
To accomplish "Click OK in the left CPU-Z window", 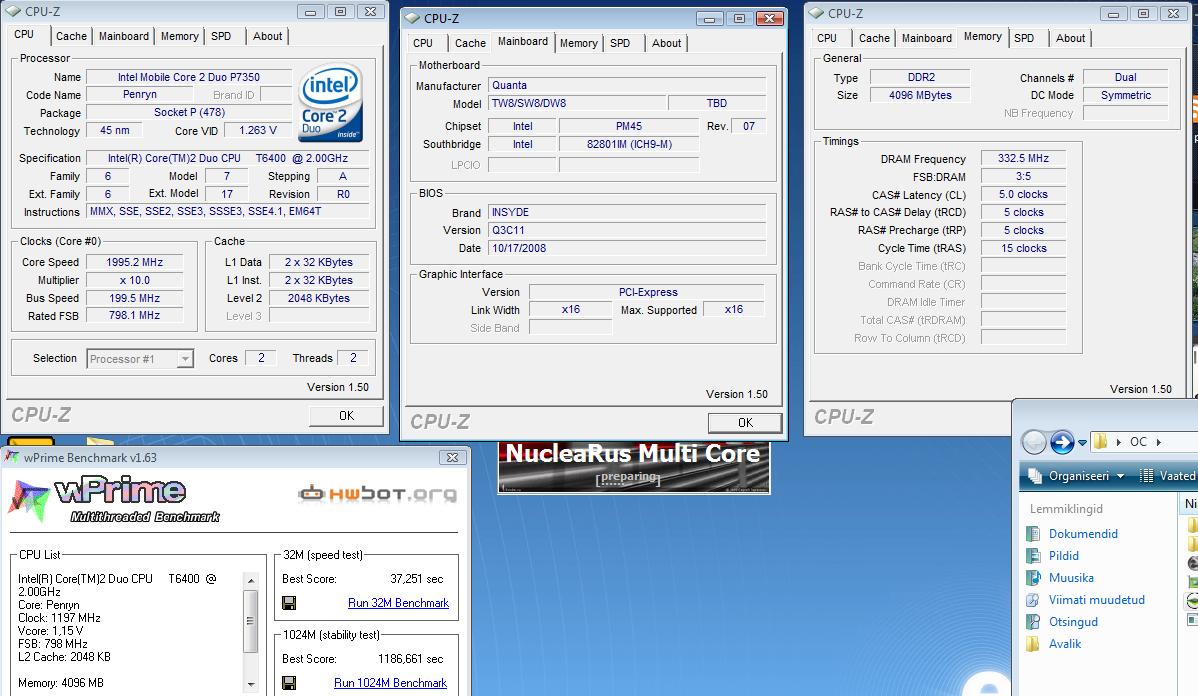I will click(346, 416).
